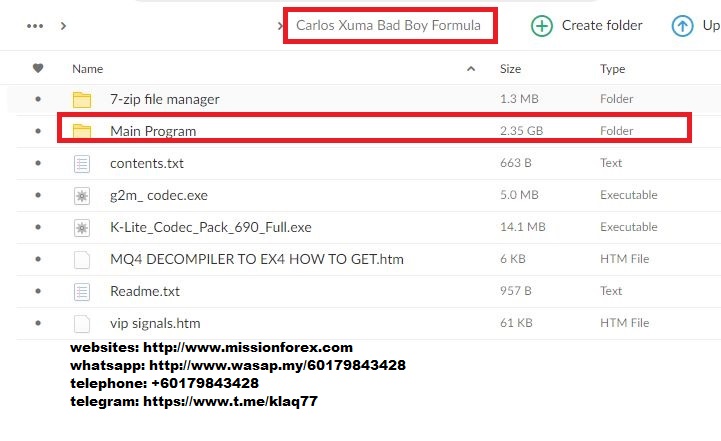Toggle the ascending sort arrow
This screenshot has width=721, height=441.
point(471,69)
